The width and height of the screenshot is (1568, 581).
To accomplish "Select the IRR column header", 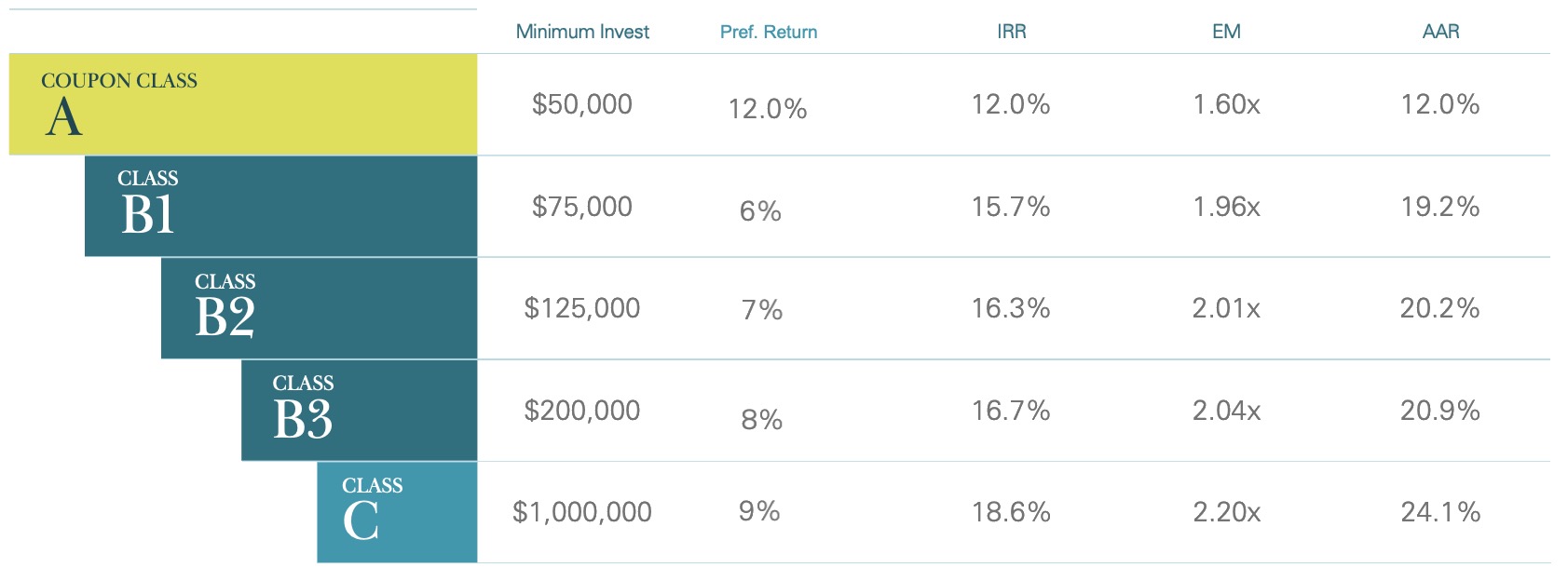I will point(1011,32).
